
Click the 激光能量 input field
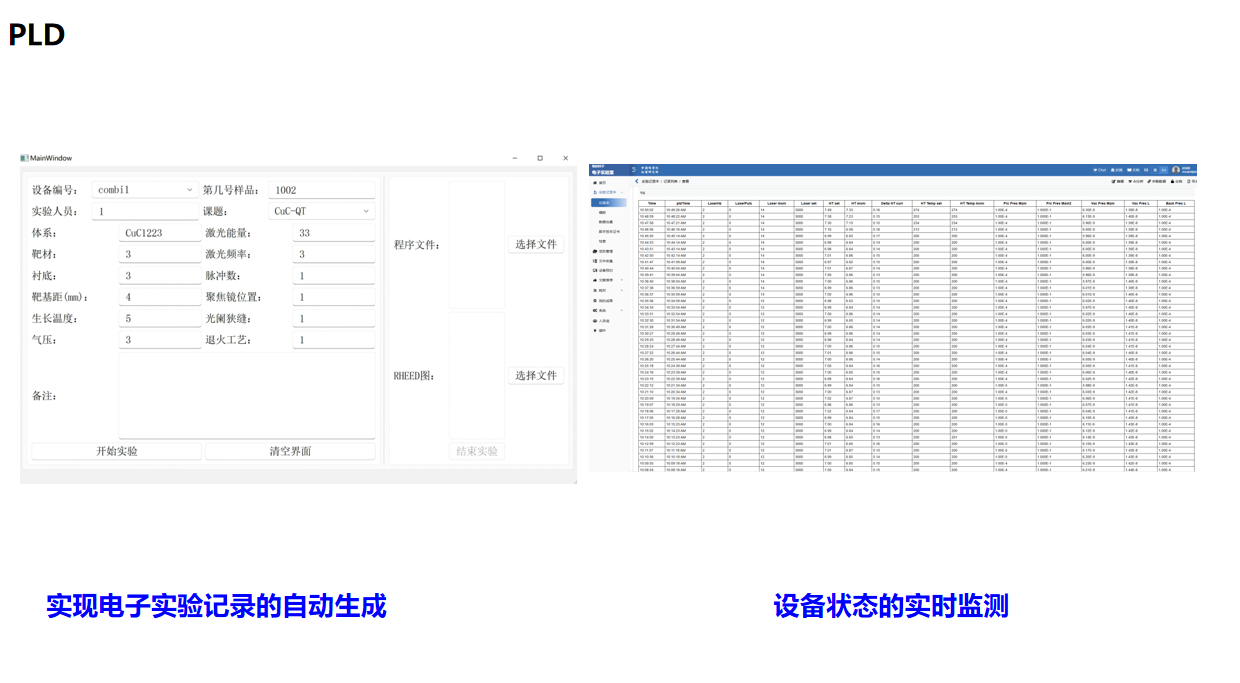pyautogui.click(x=334, y=233)
